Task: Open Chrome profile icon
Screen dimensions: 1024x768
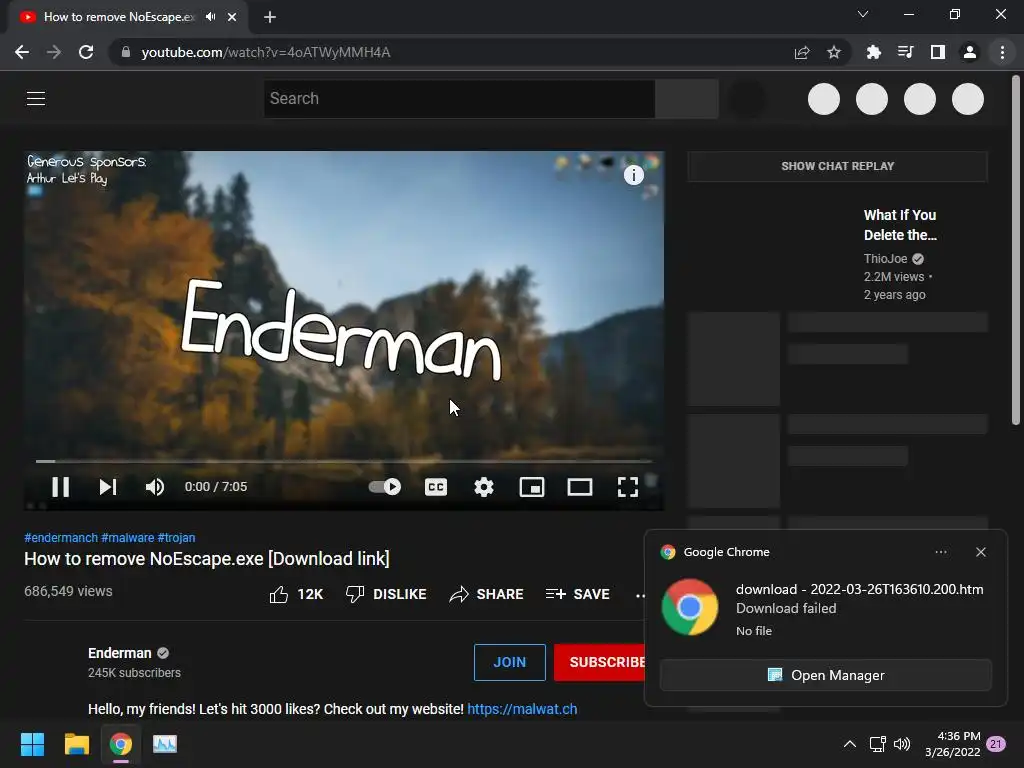Action: click(970, 52)
